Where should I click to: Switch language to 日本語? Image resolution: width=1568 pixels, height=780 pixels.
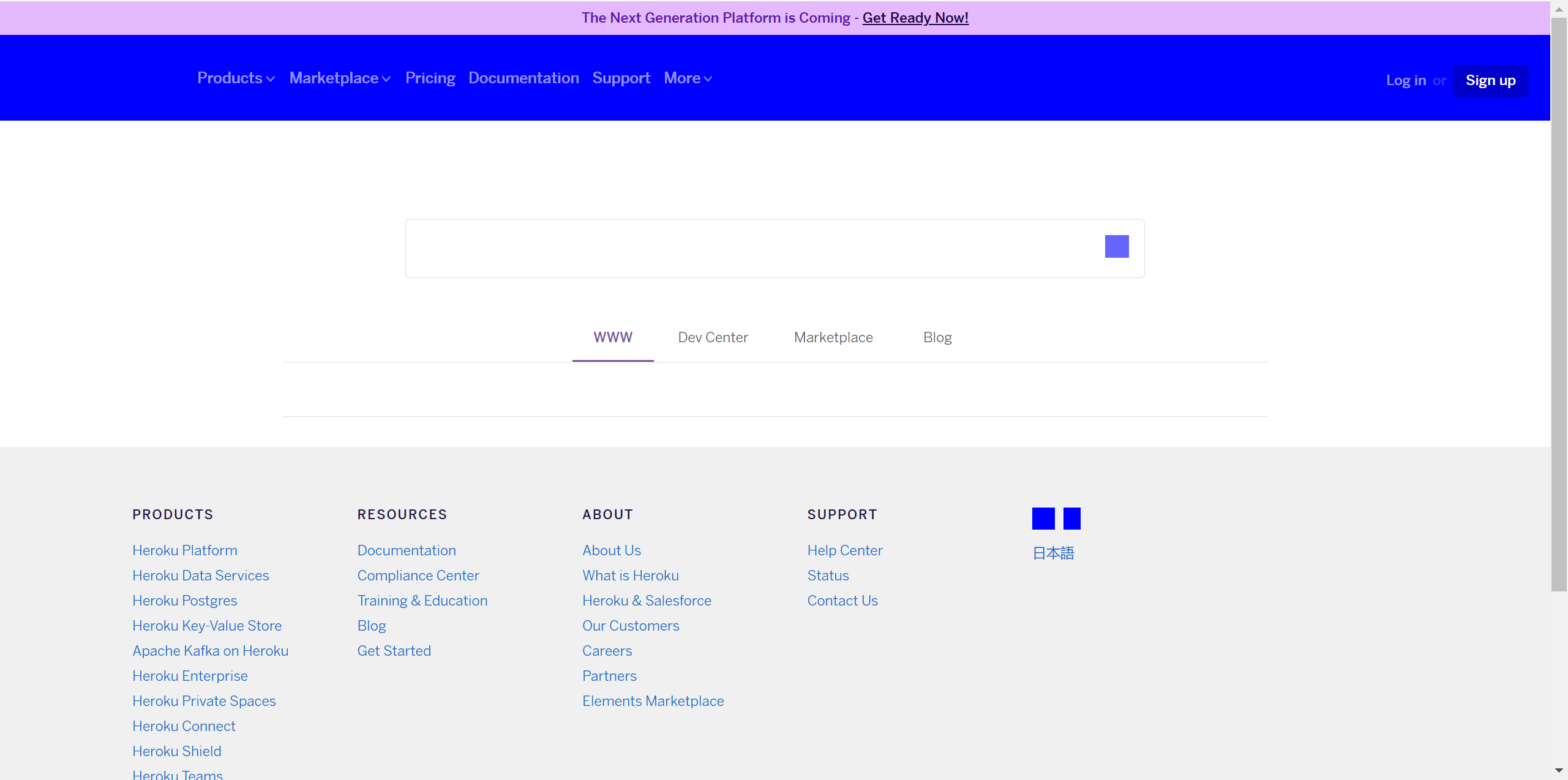tap(1053, 553)
